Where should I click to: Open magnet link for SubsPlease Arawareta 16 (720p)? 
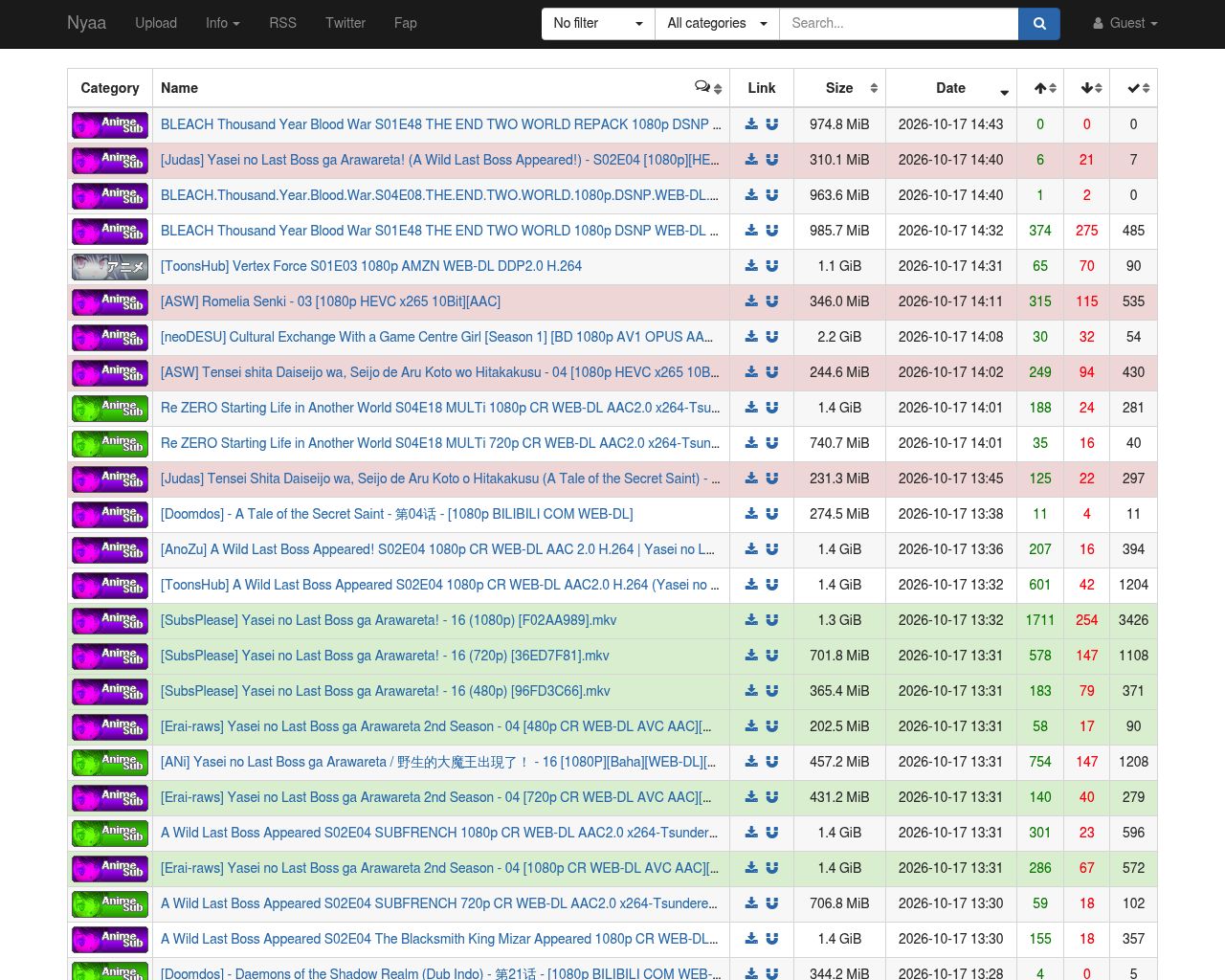(772, 656)
